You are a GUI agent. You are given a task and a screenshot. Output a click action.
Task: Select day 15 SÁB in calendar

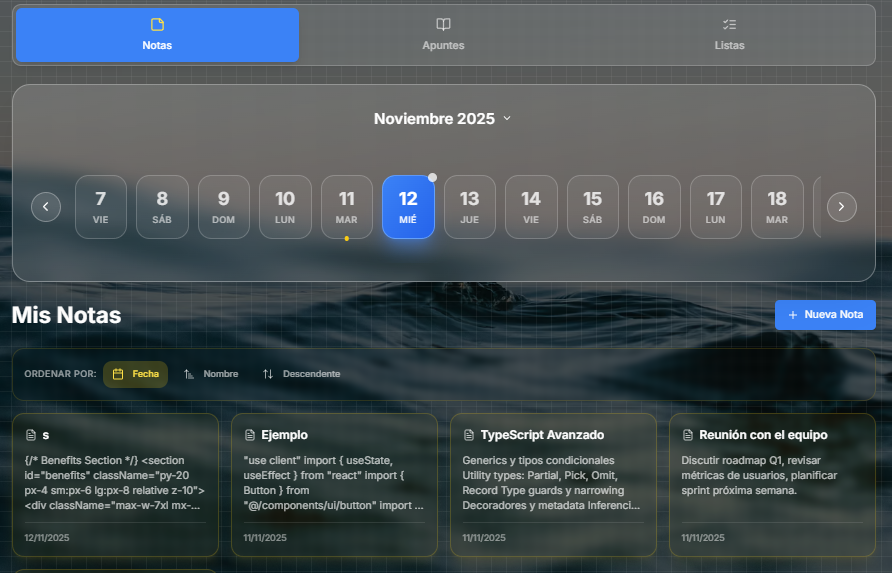[592, 207]
